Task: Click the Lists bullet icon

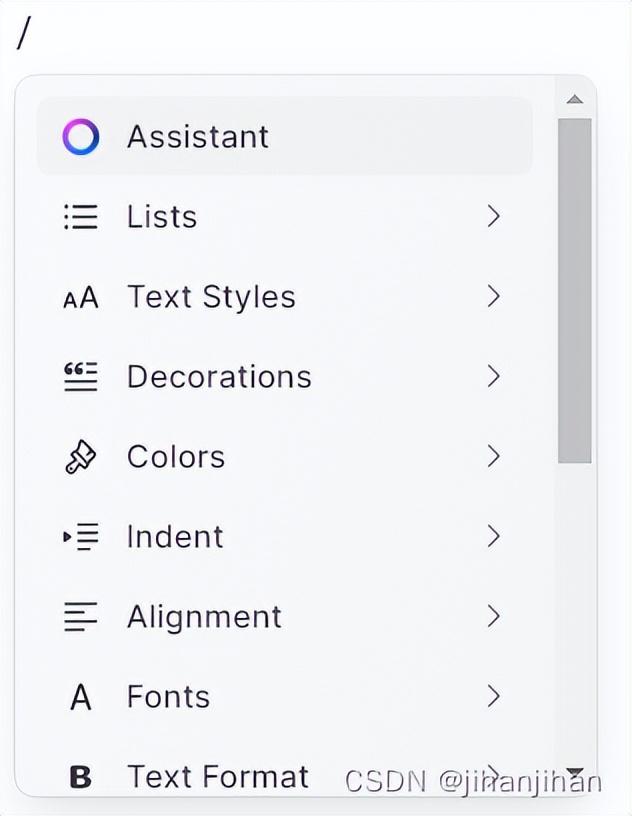Action: [81, 217]
